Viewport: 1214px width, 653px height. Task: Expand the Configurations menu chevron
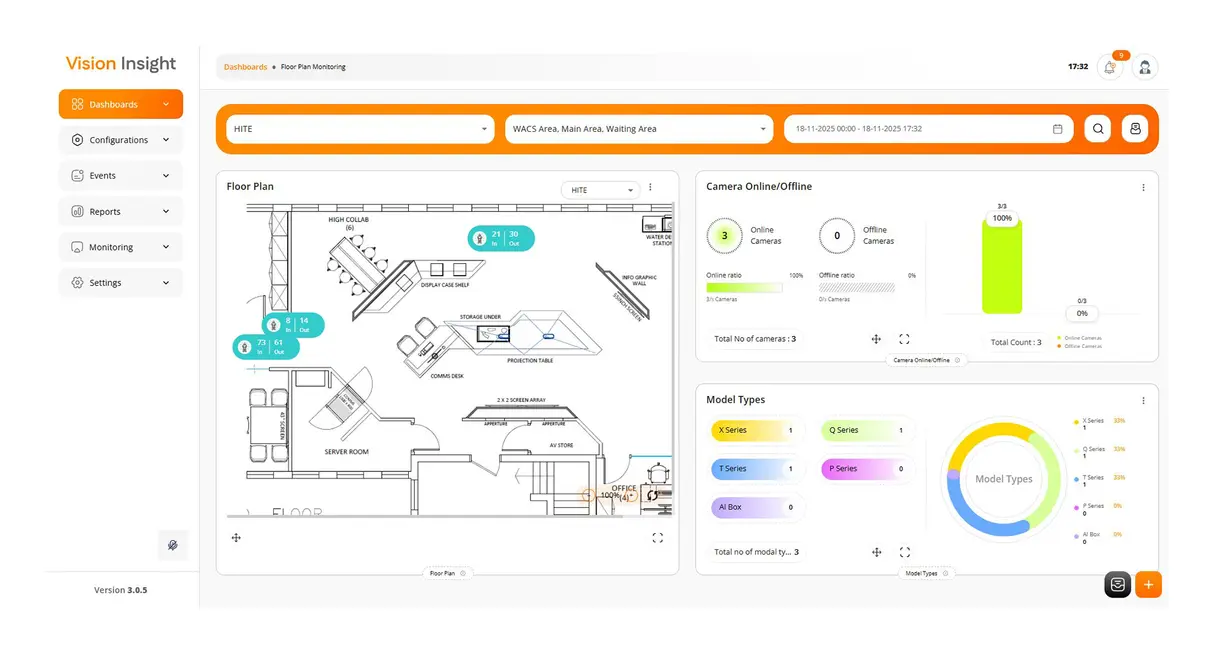coord(166,140)
